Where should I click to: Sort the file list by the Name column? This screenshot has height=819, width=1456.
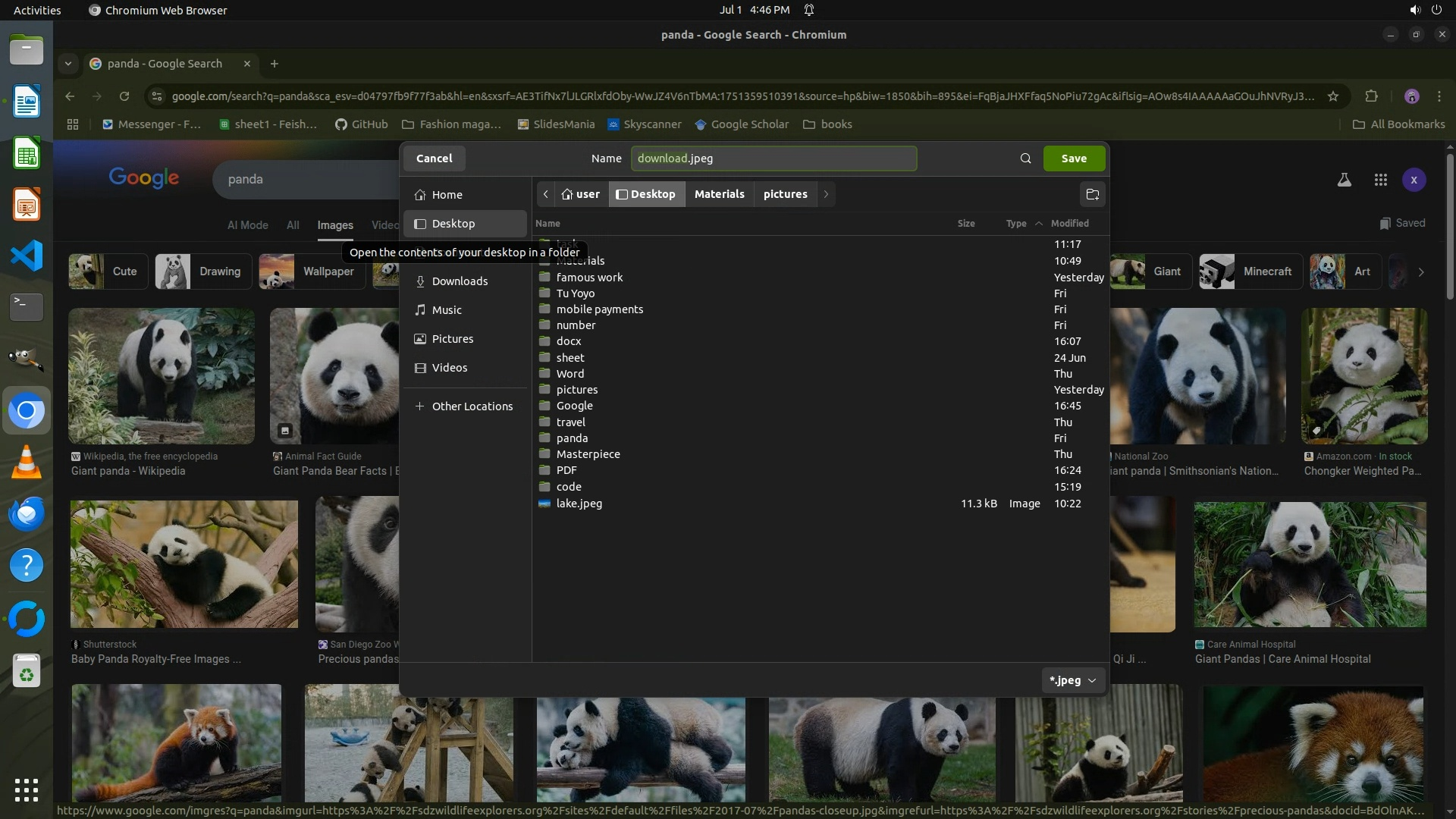tap(548, 224)
